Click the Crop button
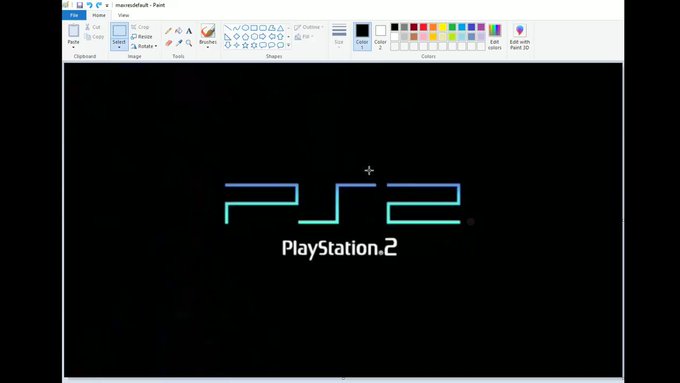Viewport: 680px width, 383px height. tap(140, 27)
